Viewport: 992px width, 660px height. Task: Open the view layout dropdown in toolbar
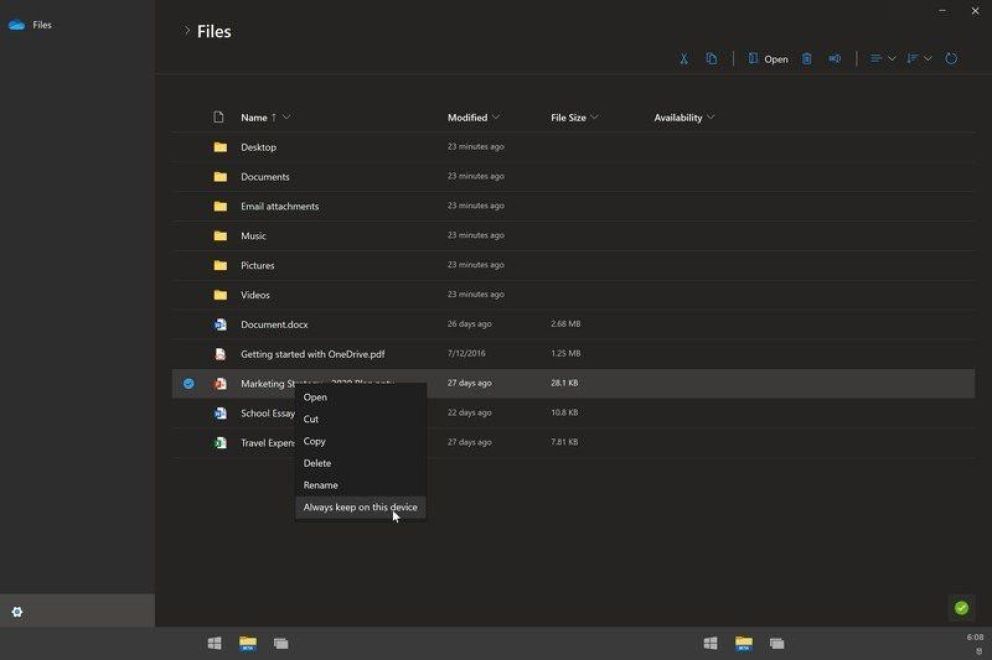(x=883, y=59)
